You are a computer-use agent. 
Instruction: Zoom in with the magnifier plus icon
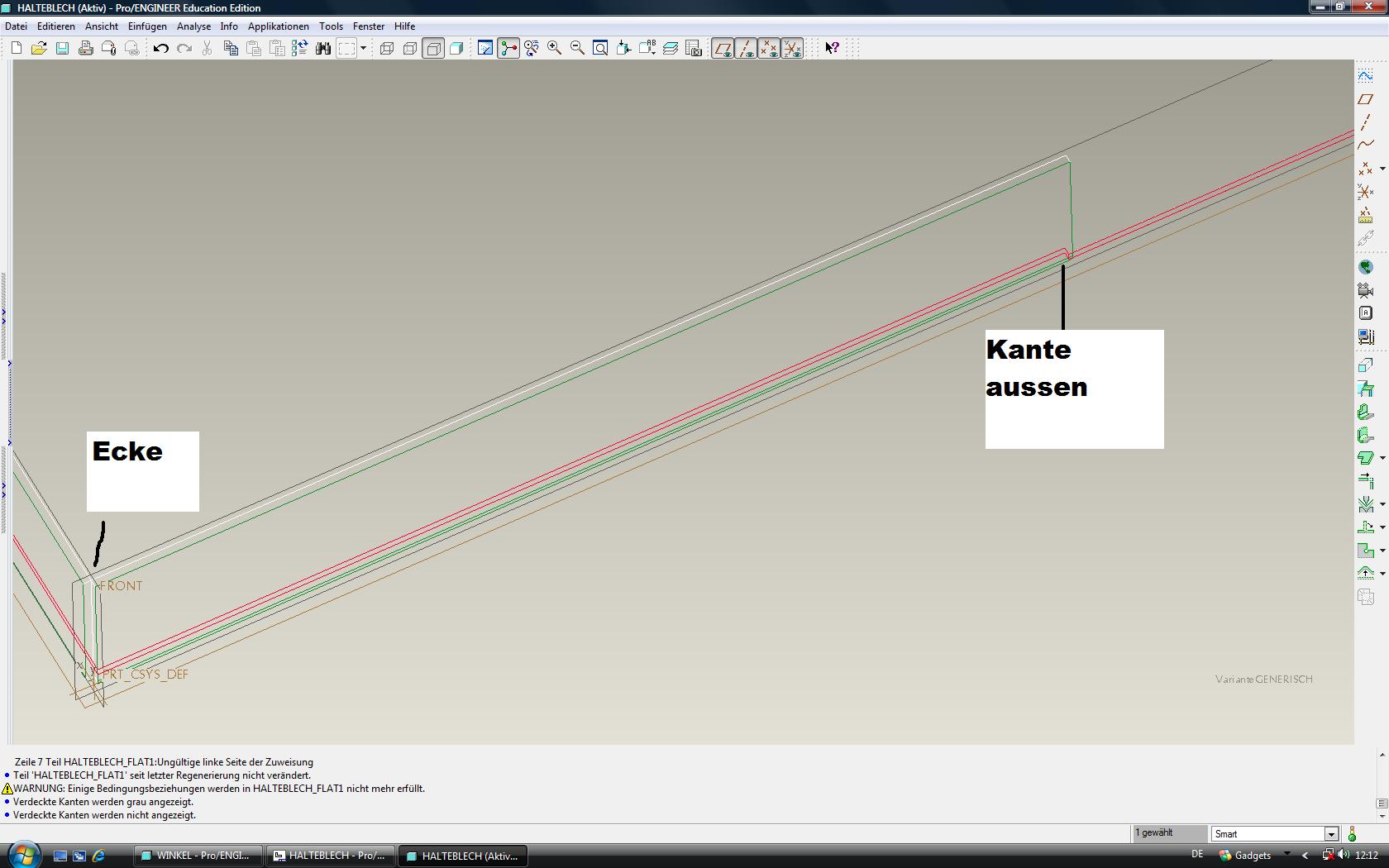click(x=555, y=48)
